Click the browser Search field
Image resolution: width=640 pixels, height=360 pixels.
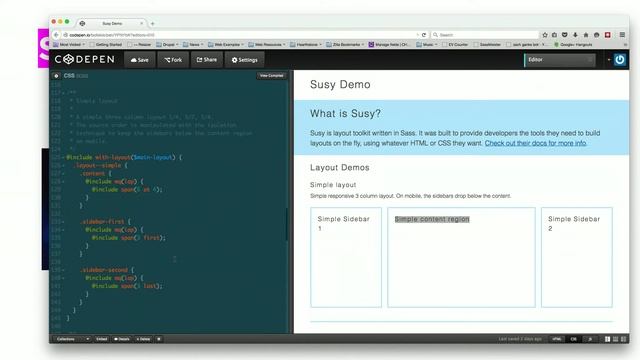coord(485,35)
